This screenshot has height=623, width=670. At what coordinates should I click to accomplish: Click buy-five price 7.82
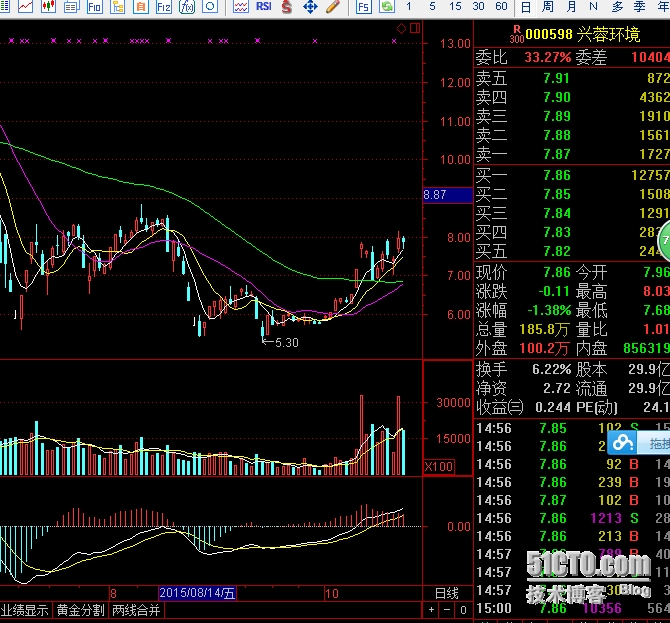coord(557,251)
